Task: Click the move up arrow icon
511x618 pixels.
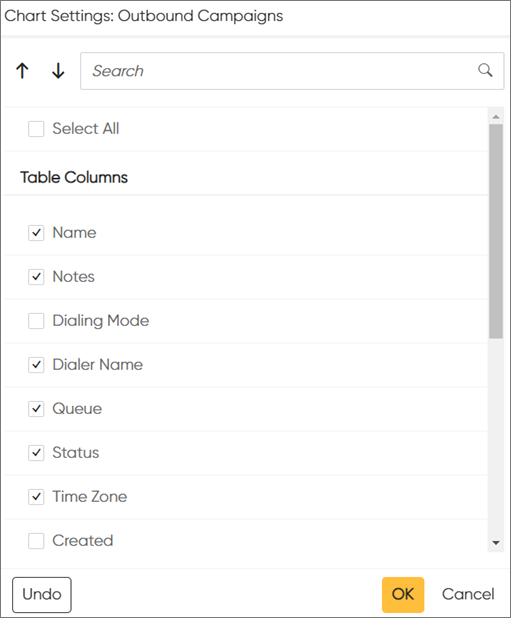Action: click(22, 71)
